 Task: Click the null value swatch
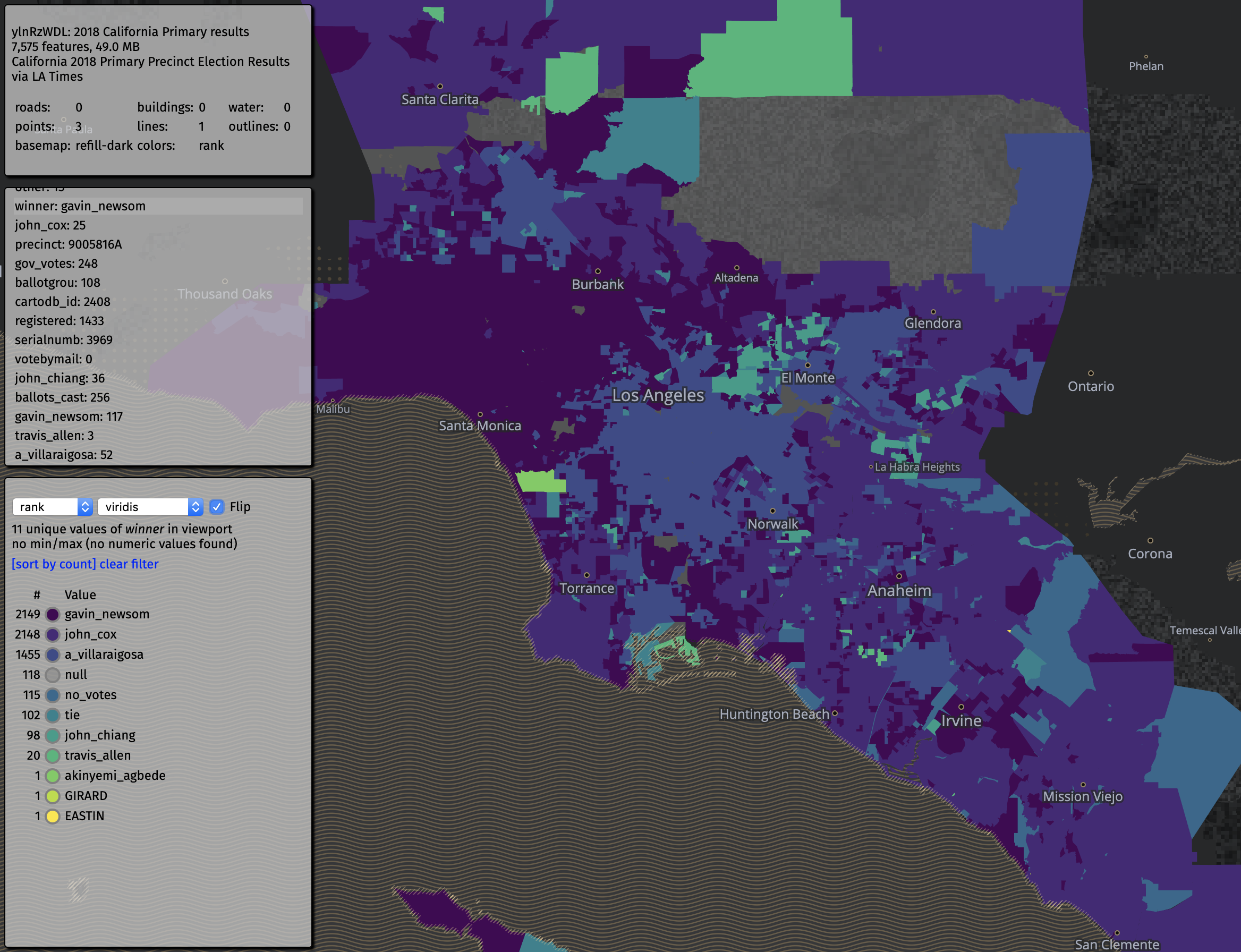(x=53, y=675)
